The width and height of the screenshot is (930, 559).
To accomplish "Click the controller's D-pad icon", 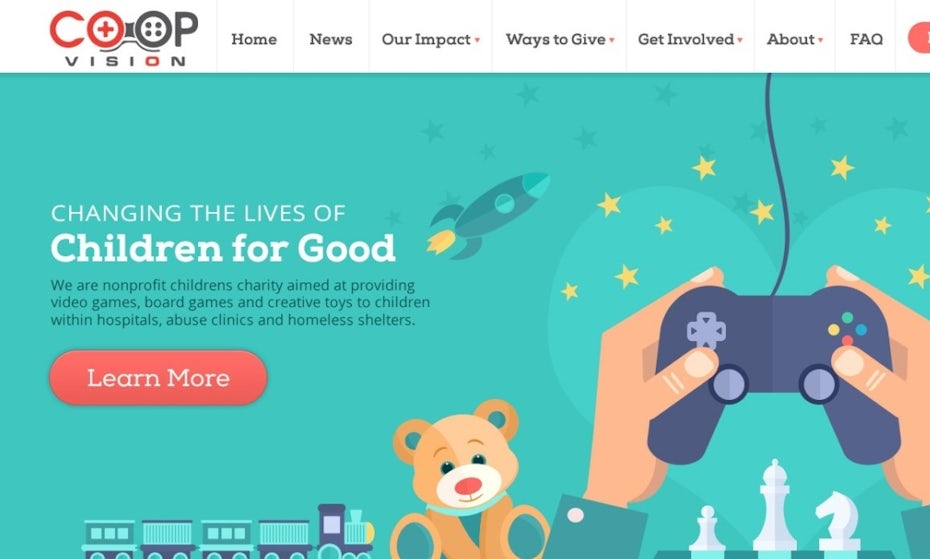I will pyautogui.click(x=706, y=330).
